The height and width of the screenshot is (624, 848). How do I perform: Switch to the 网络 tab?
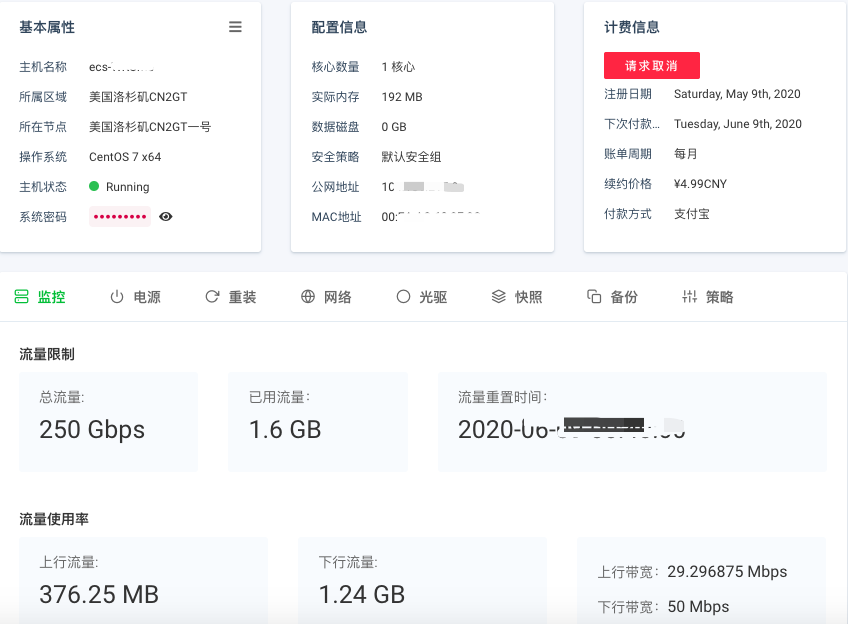pos(337,297)
